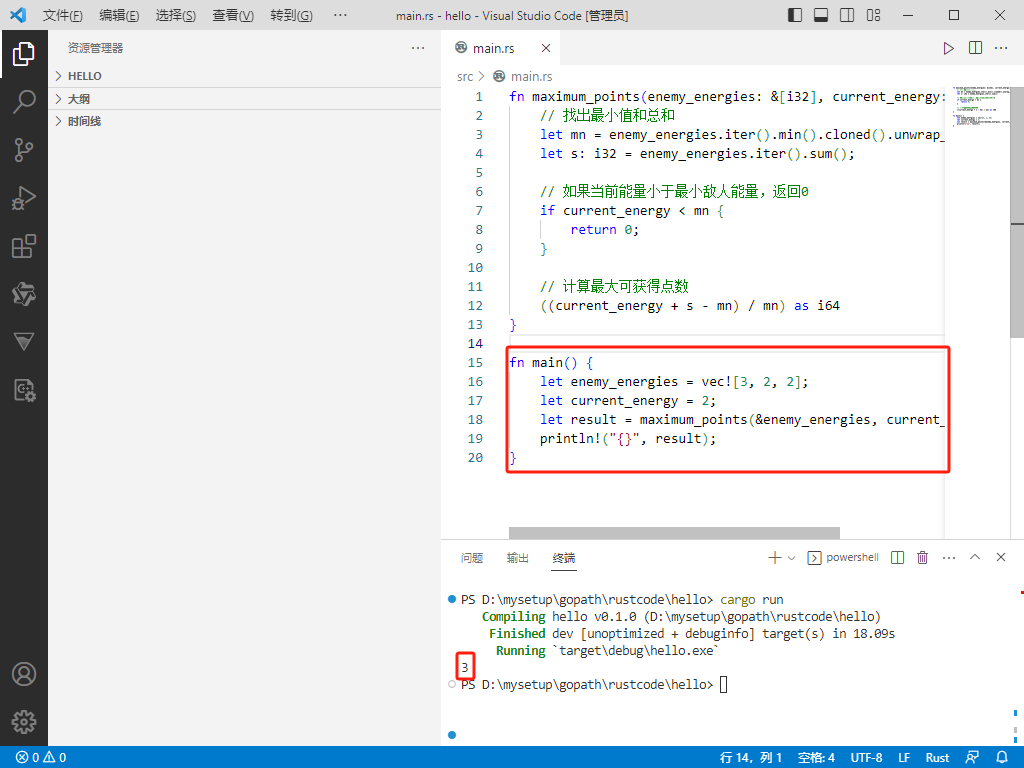This screenshot has height=768, width=1024.
Task: Open the Run and Debug view
Action: 24,198
